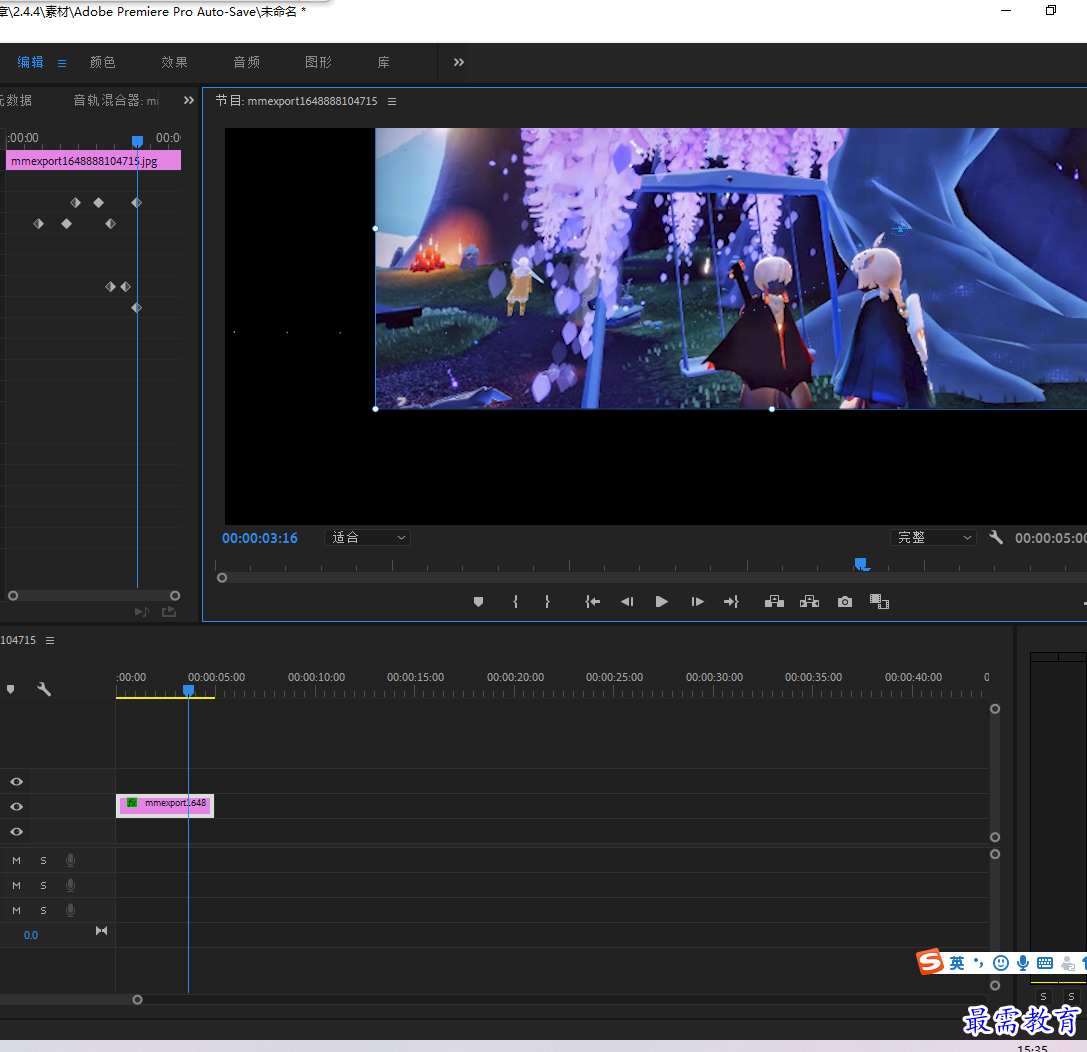Mark Out point brace button
Screen dimensions: 1087x1052
548,602
